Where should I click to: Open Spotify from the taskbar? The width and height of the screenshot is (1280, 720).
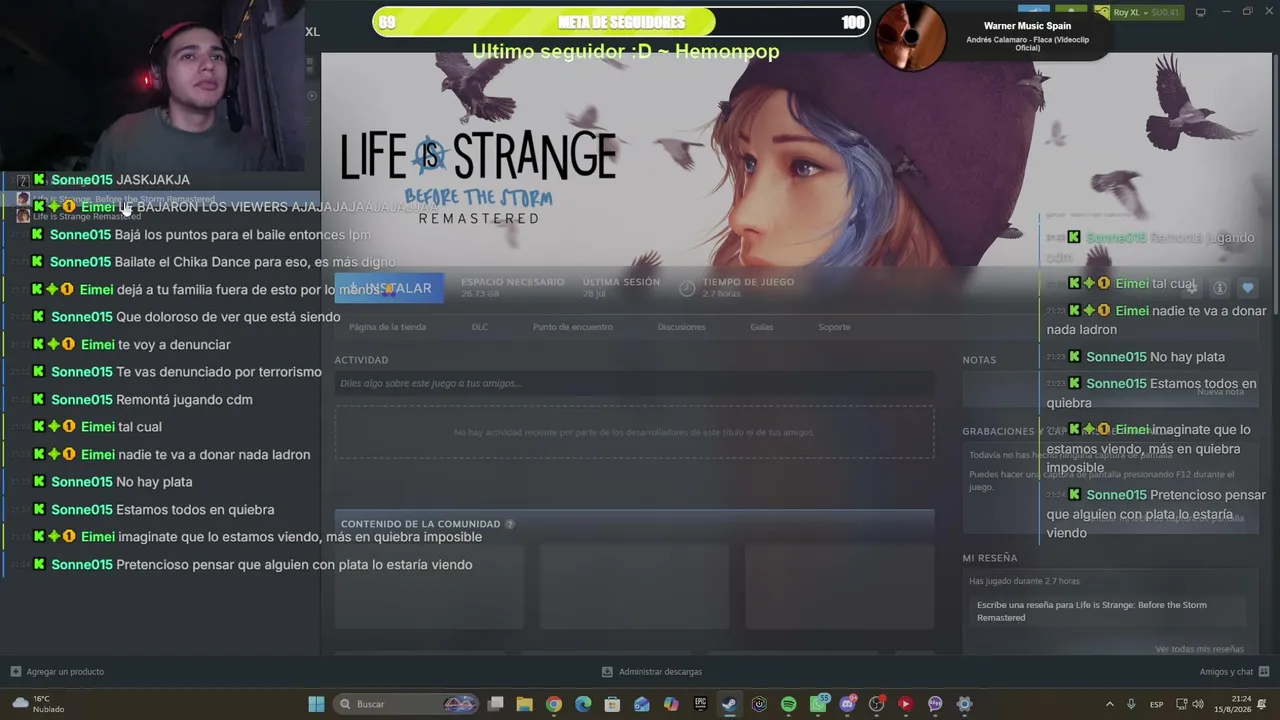click(x=788, y=704)
